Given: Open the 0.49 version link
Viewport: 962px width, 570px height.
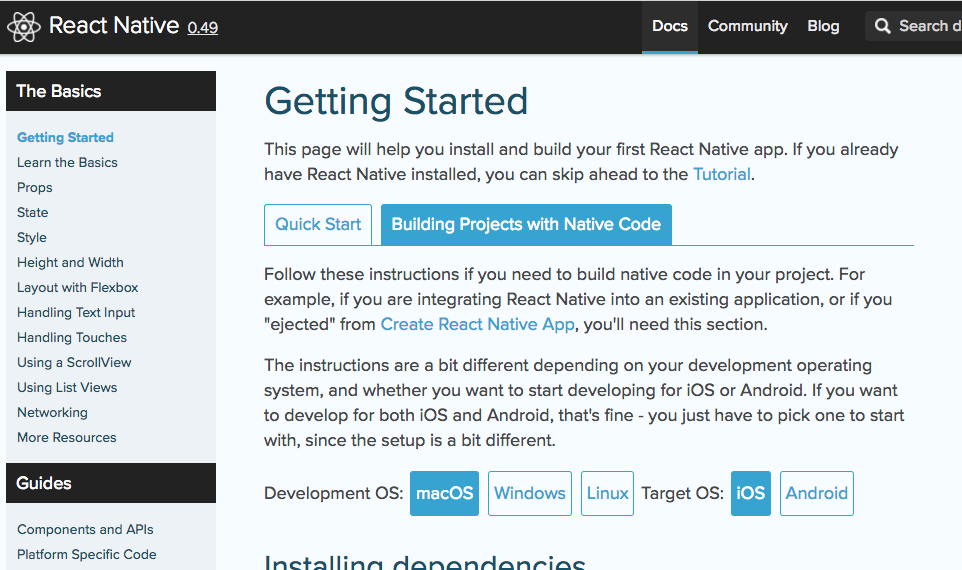Looking at the screenshot, I should [202, 28].
